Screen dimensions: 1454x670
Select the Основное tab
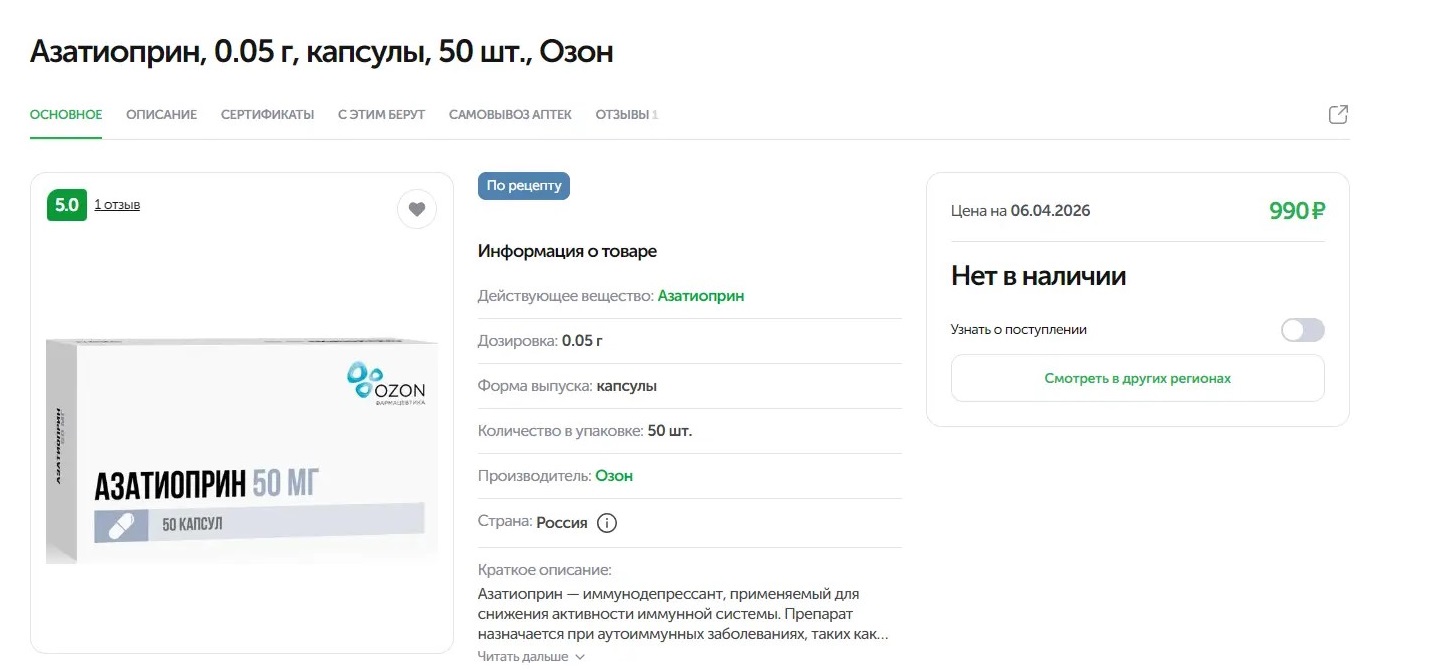click(66, 115)
